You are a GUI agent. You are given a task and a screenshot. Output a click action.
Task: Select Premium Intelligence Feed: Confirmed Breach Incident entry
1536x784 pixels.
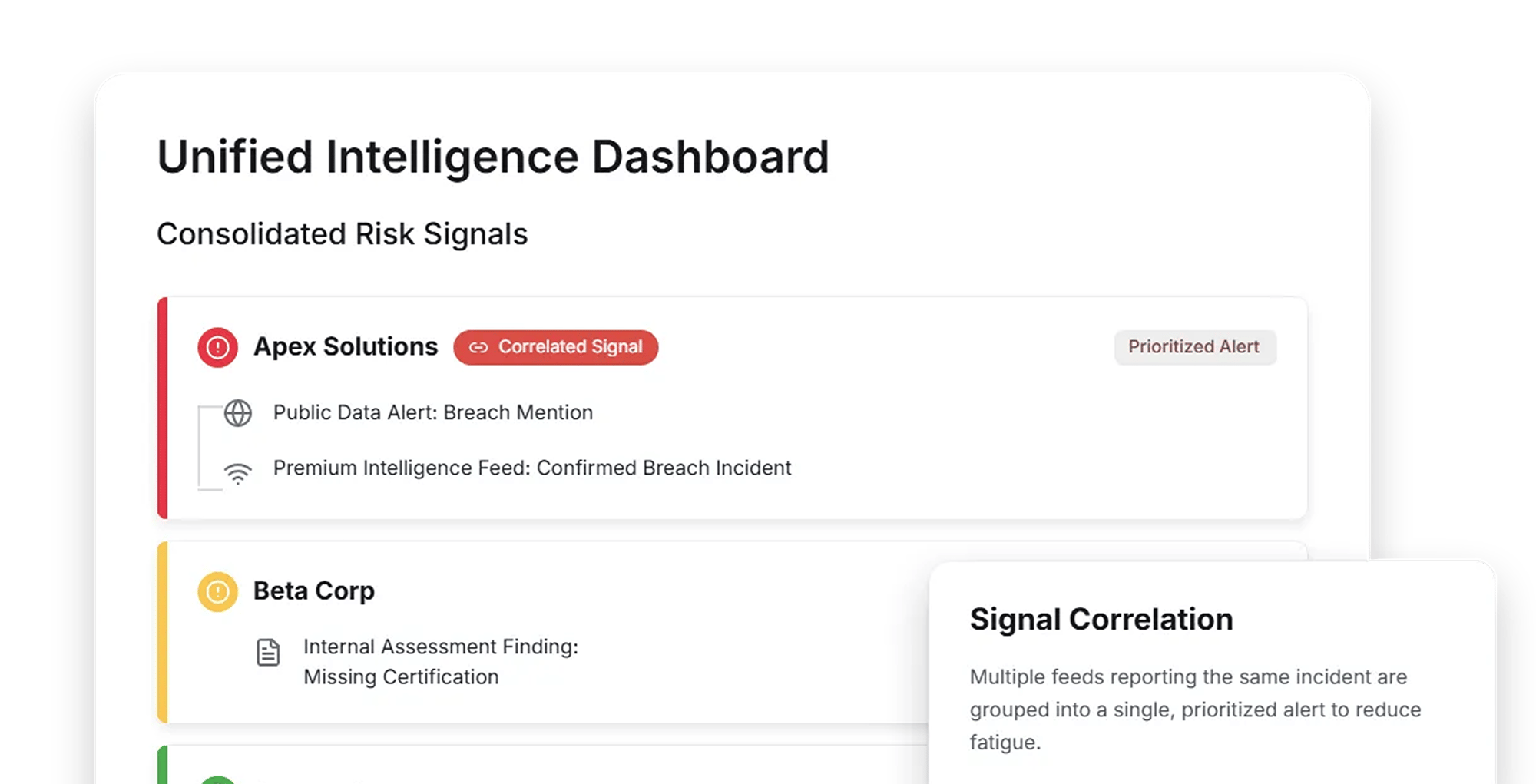coord(532,468)
